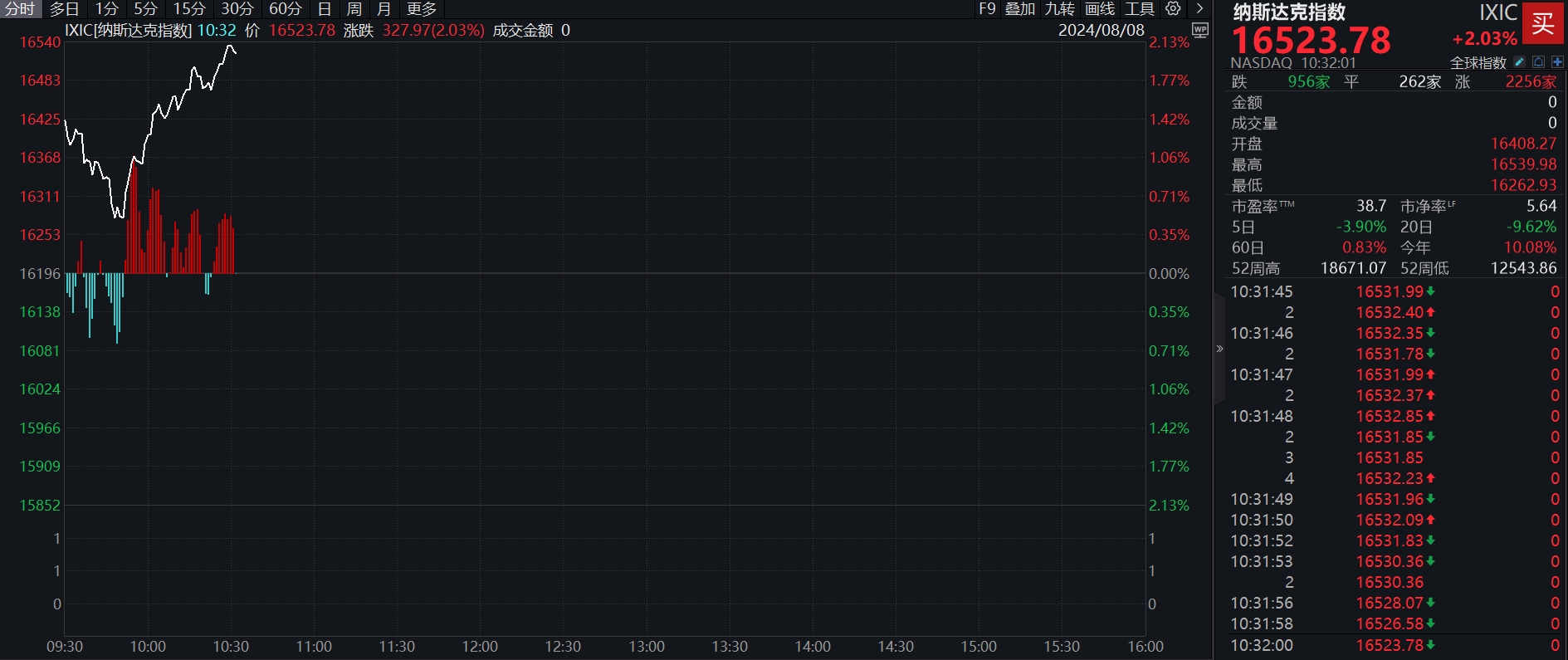Select the 分时 intraday tab
This screenshot has width=1568, height=660.
pos(20,9)
